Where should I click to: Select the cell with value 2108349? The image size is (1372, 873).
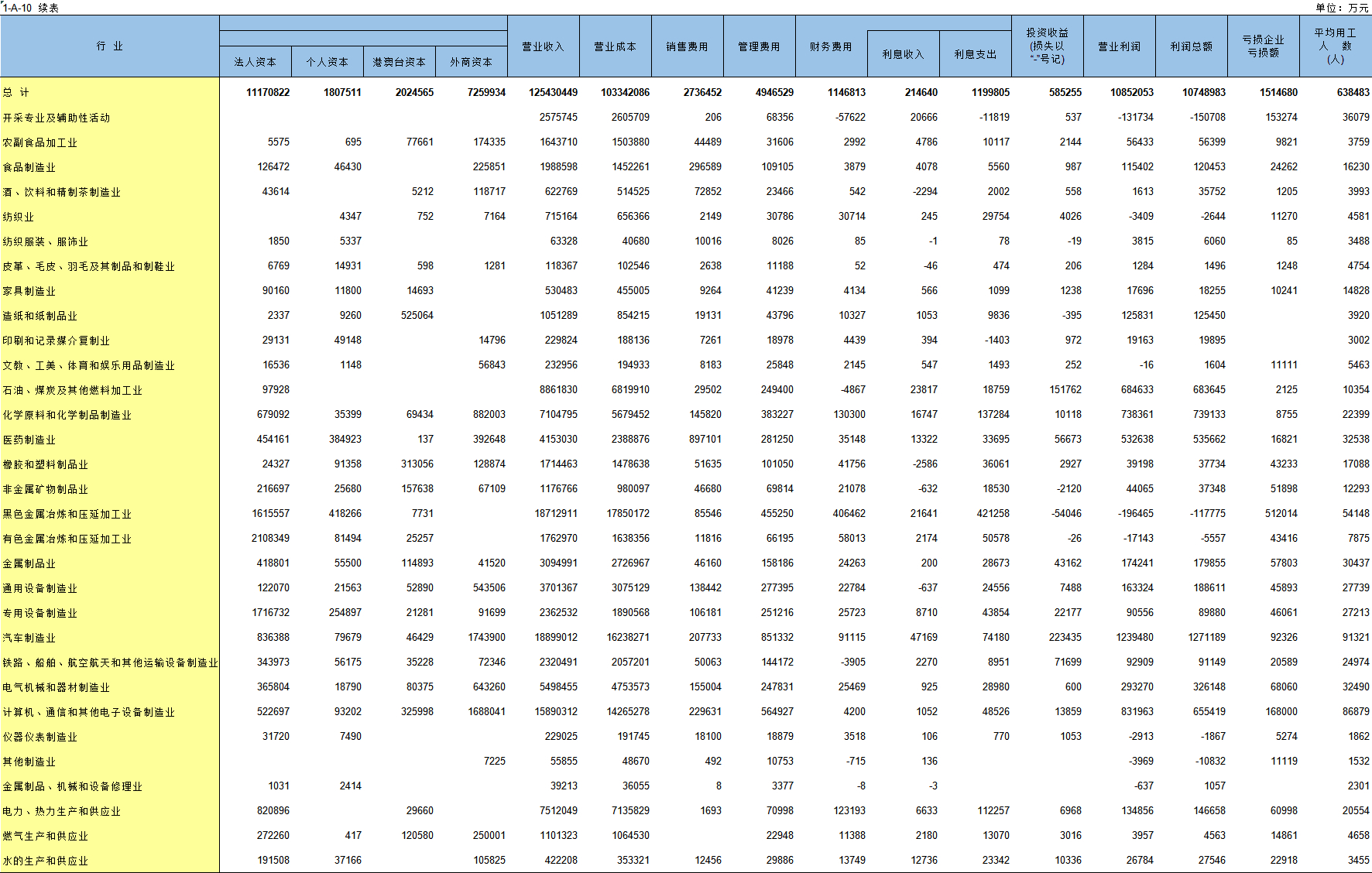(271, 538)
